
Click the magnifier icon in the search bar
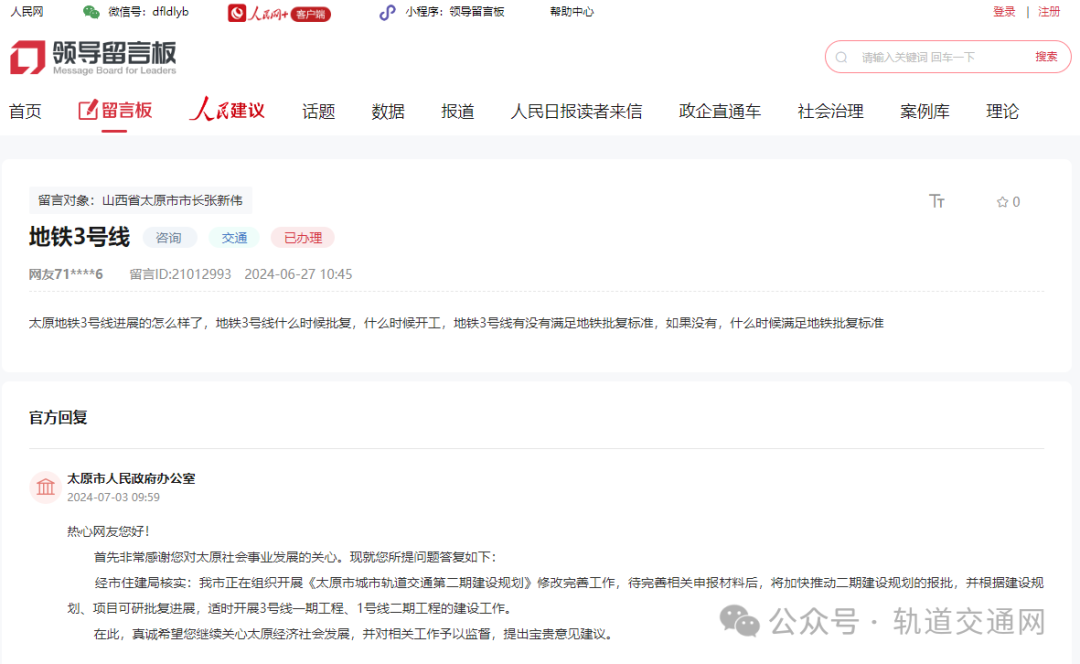click(x=841, y=57)
